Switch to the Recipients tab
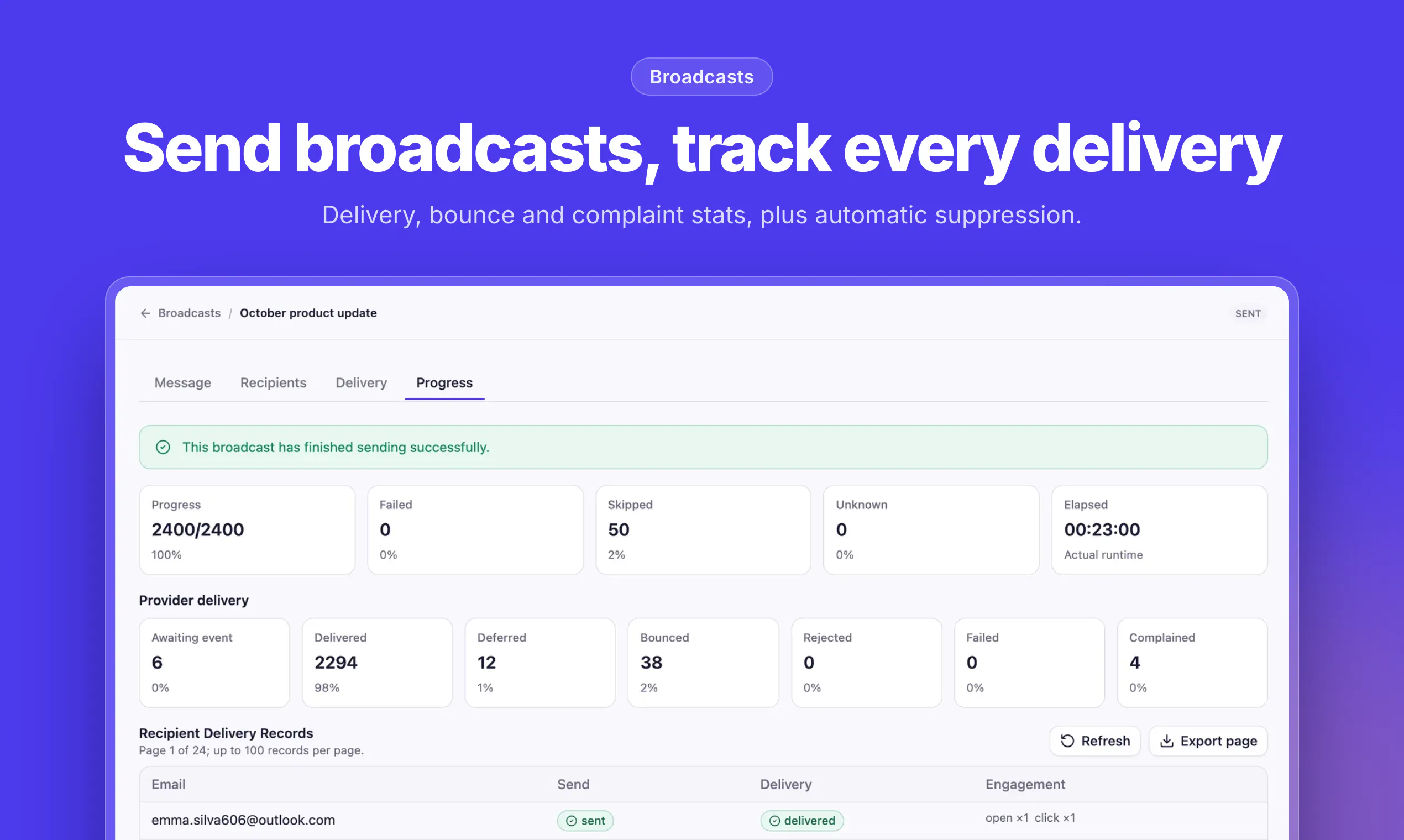 (x=274, y=382)
